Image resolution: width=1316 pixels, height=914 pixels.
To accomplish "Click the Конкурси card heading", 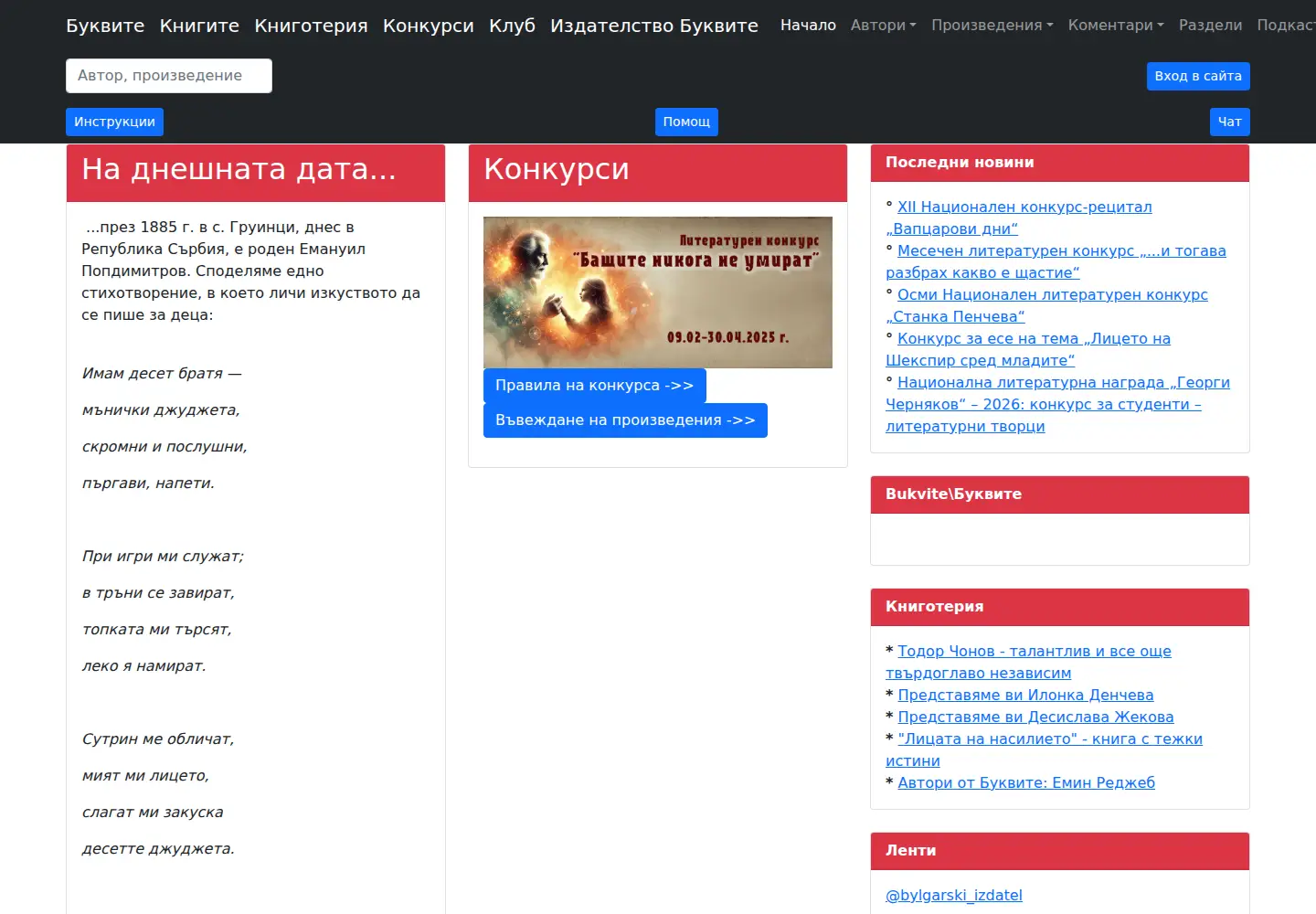I will [557, 169].
